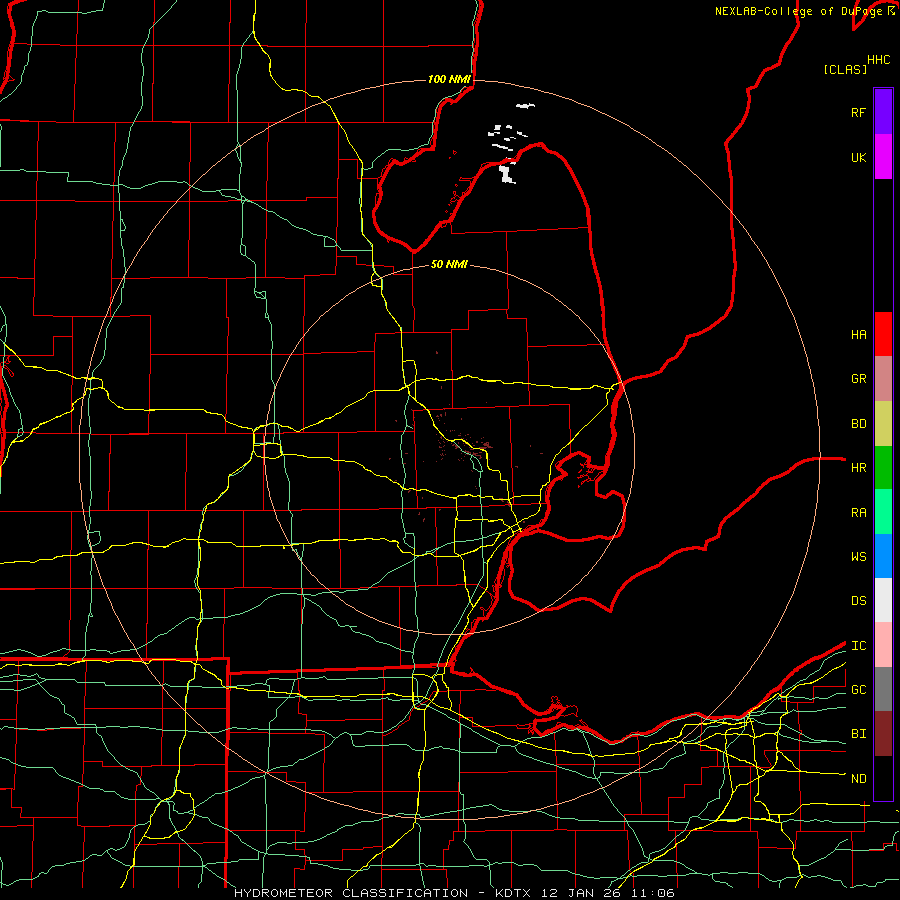Viewport: 900px width, 900px height.
Task: Click the BD legend label
Action: (x=858, y=424)
